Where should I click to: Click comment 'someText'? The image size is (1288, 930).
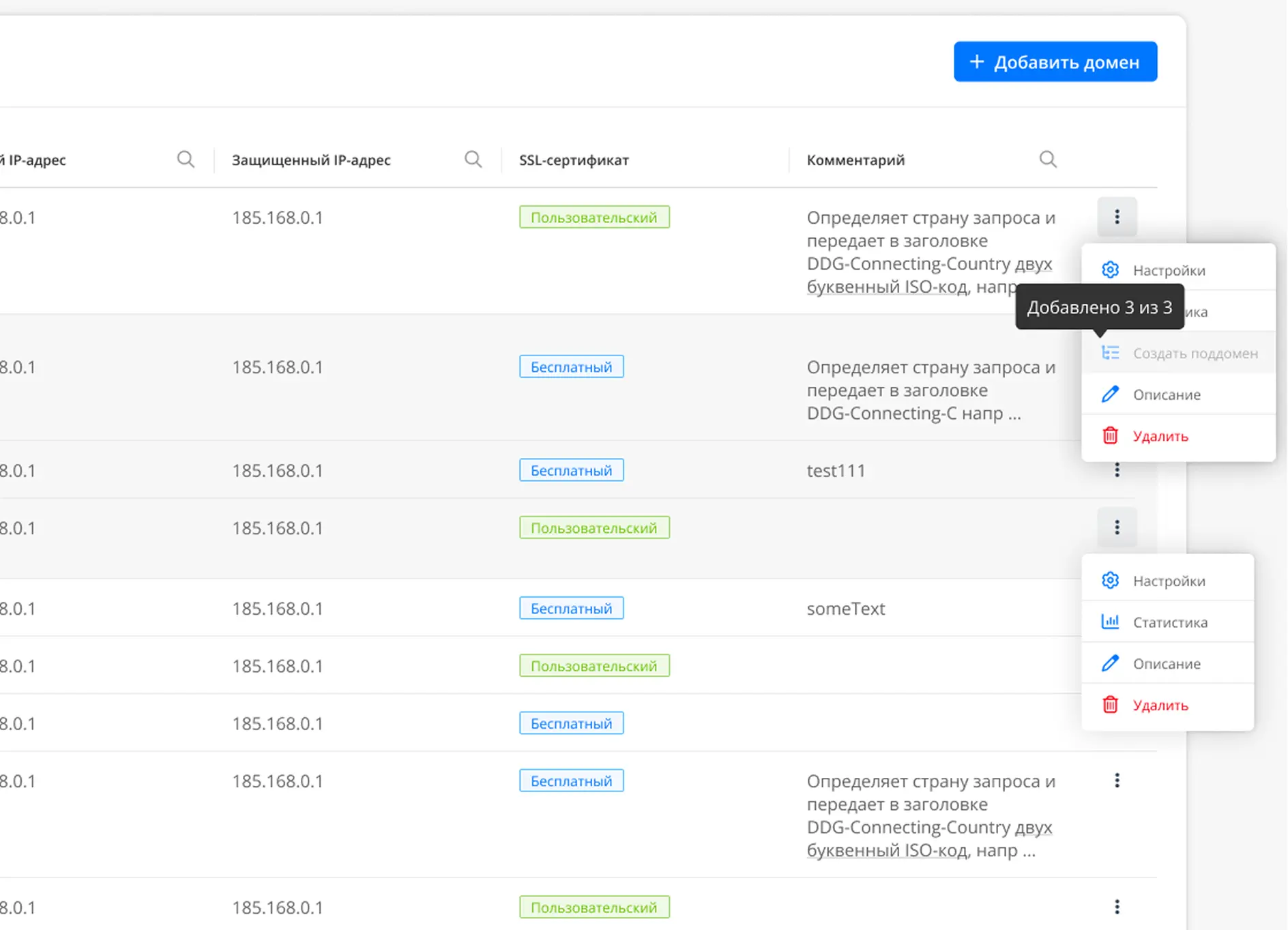846,608
